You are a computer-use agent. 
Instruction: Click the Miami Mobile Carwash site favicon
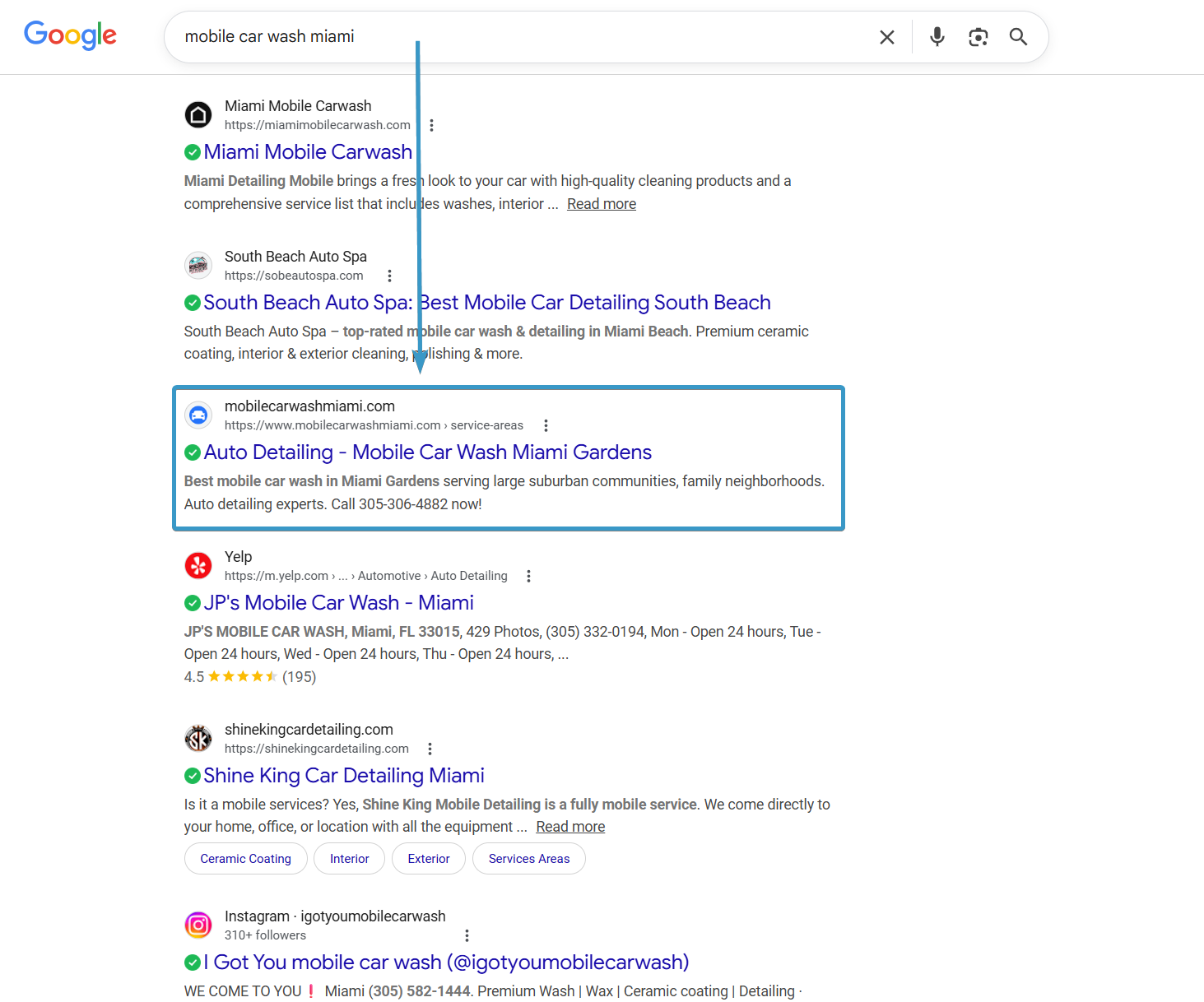click(x=198, y=114)
